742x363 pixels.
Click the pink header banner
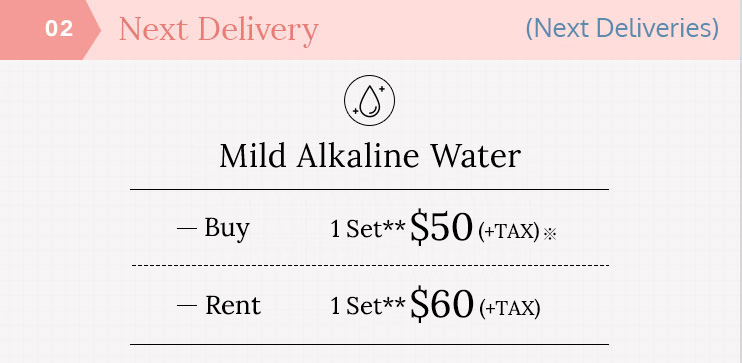pyautogui.click(x=371, y=30)
